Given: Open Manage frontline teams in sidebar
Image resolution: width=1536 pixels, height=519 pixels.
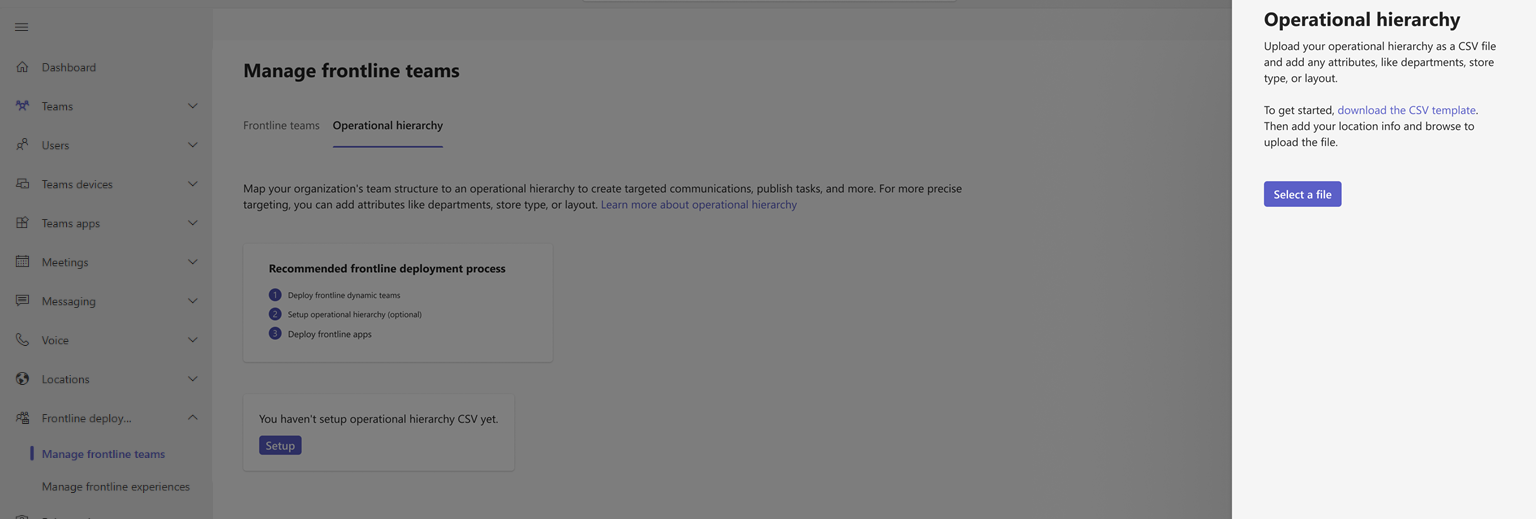Looking at the screenshot, I should (103, 454).
